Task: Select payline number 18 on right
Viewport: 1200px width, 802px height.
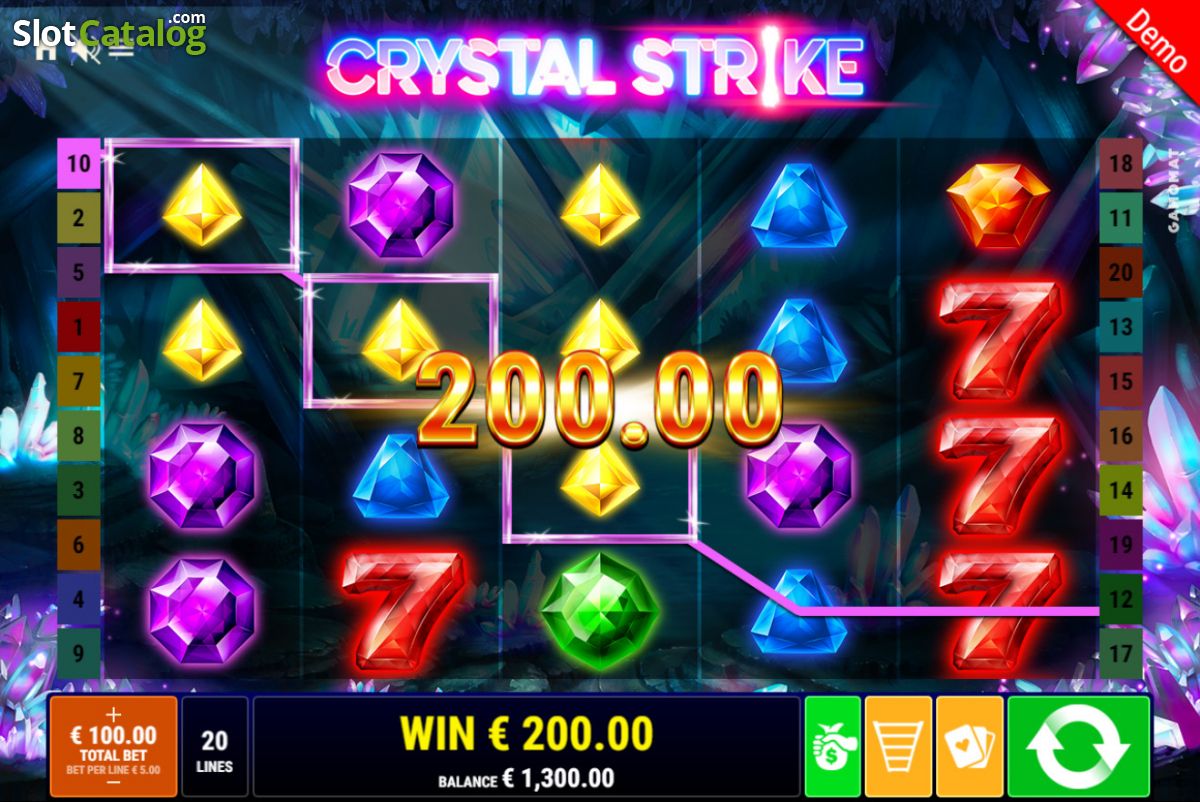Action: tap(1121, 163)
